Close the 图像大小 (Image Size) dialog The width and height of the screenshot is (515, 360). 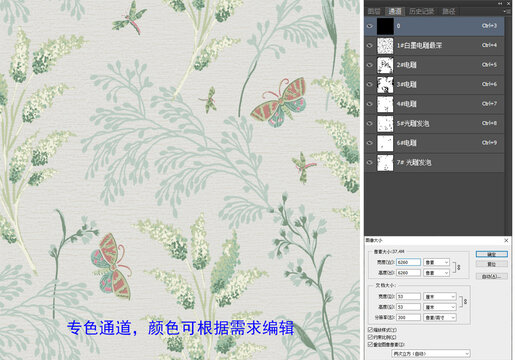point(506,240)
